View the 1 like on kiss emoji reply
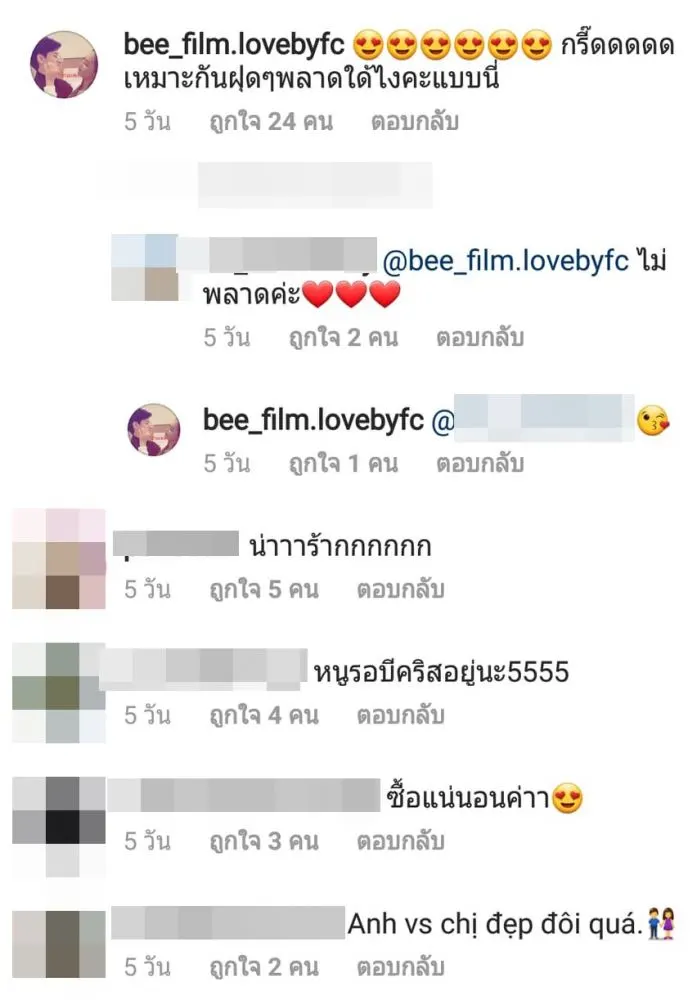Viewport: 697px width, 1000px height. point(344,463)
